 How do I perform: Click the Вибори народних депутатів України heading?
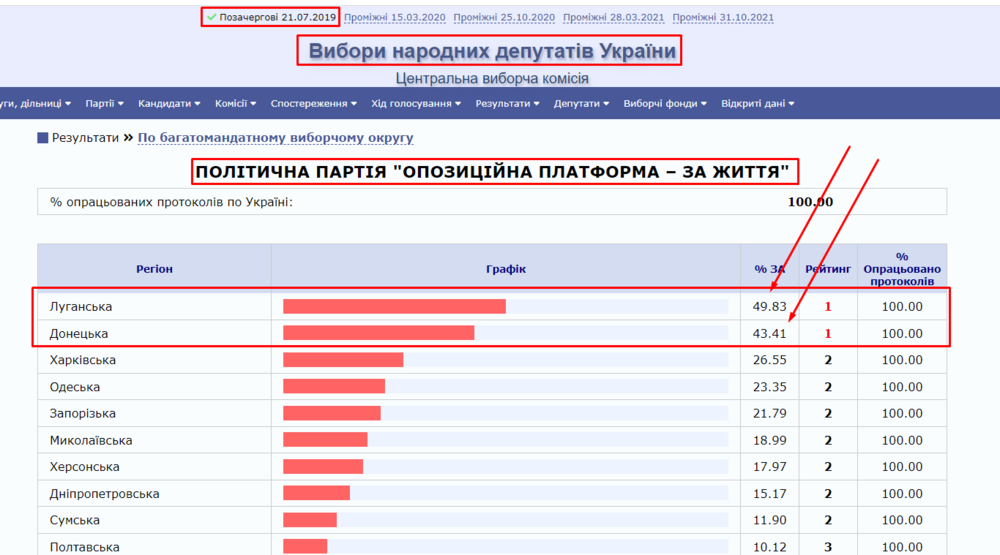point(492,51)
